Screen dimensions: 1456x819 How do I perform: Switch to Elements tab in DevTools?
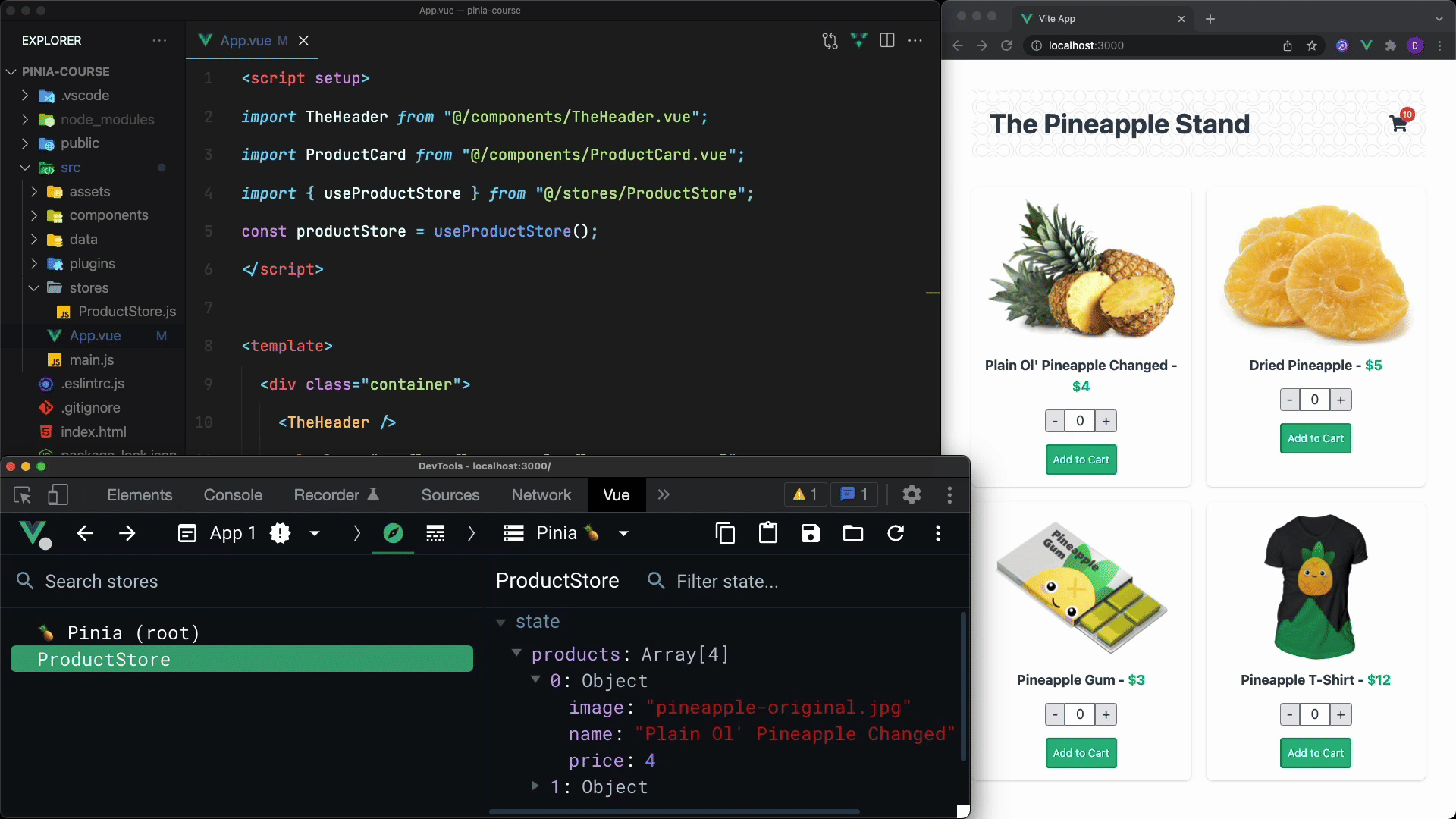coord(140,495)
